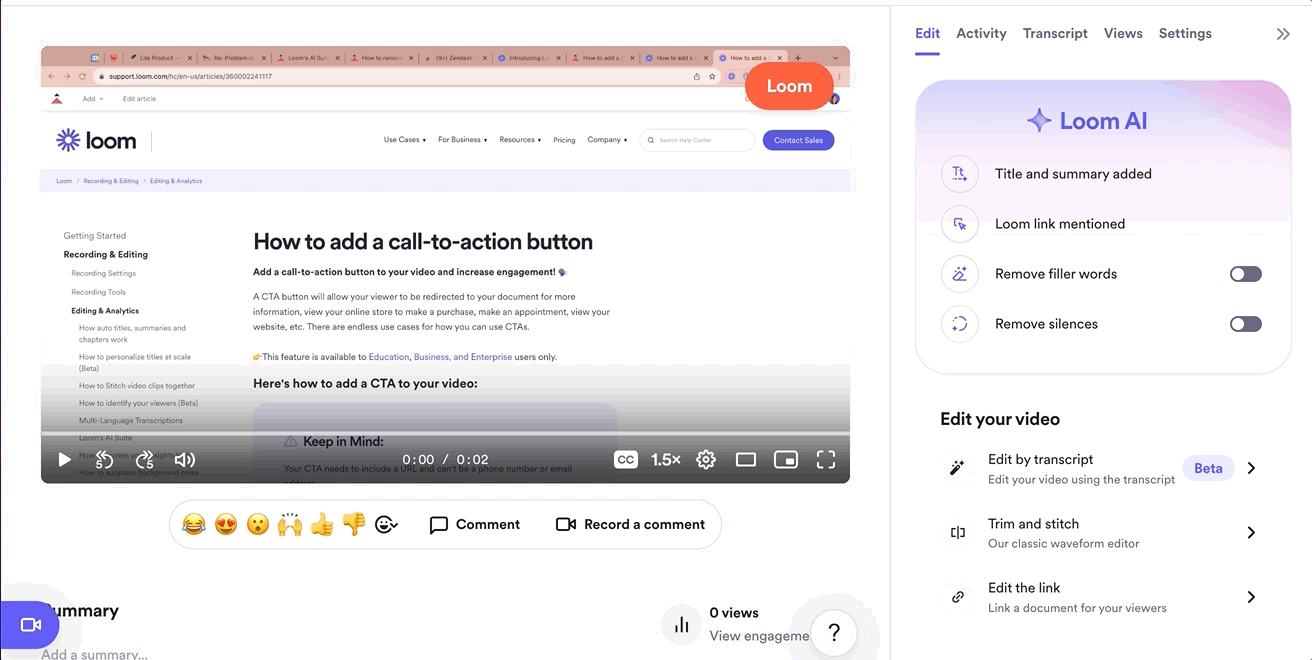Switch to the Transcript tab
Viewport: 1312px width, 660px height.
point(1055,33)
